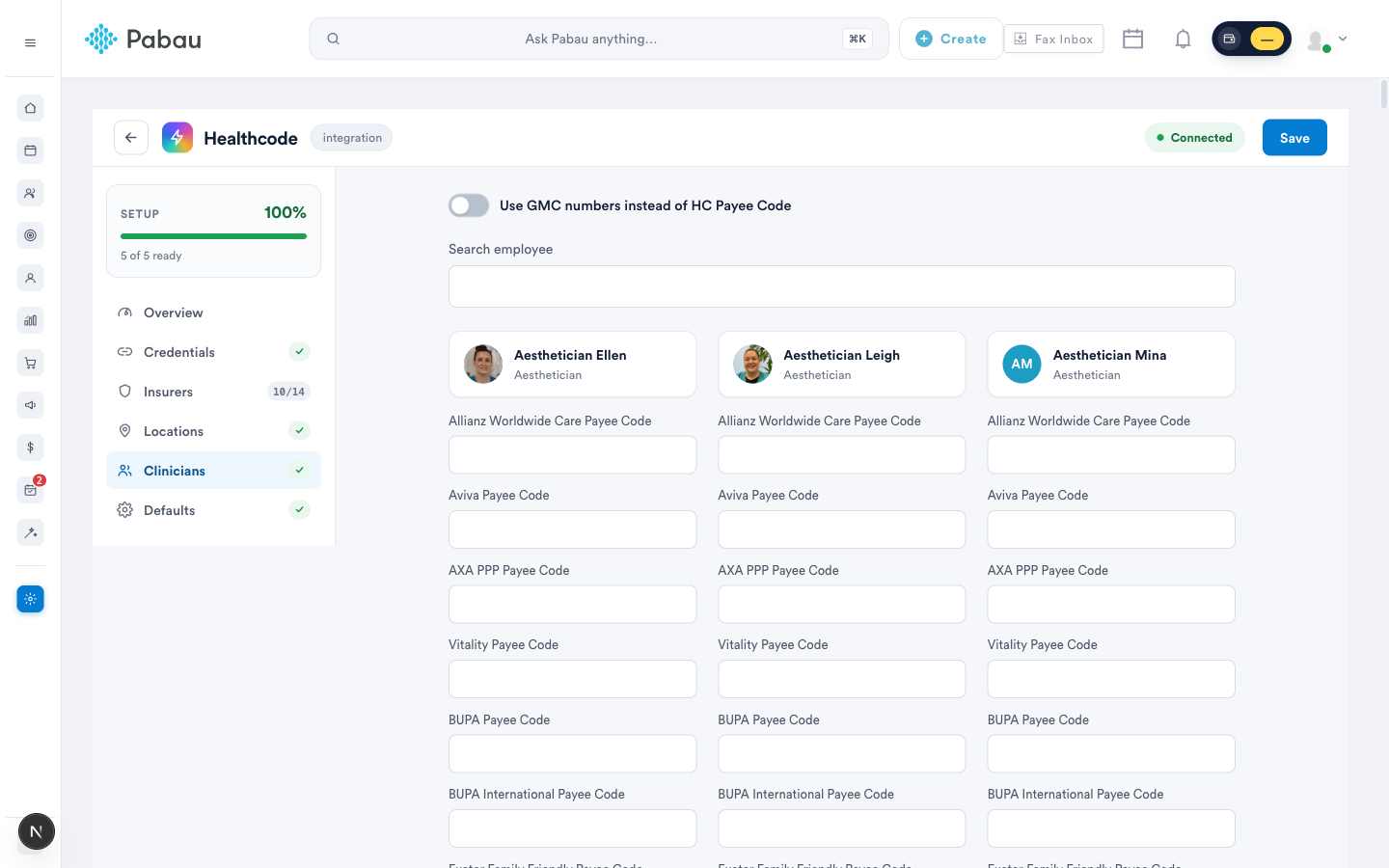1389x868 pixels.
Task: Click the Aesthetician Ellen photo
Action: [483, 364]
